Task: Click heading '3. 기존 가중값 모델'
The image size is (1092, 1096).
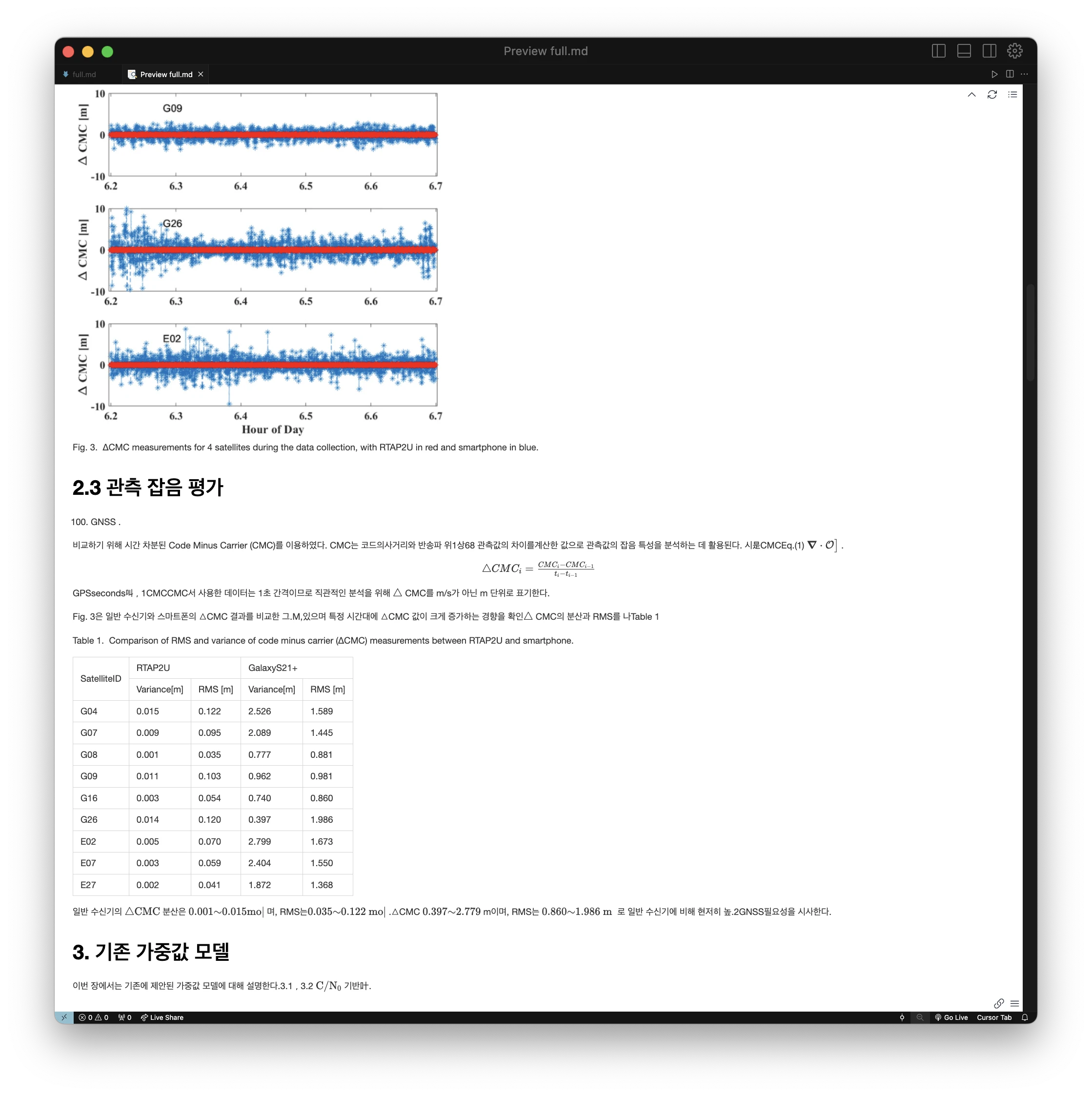Action: click(151, 952)
